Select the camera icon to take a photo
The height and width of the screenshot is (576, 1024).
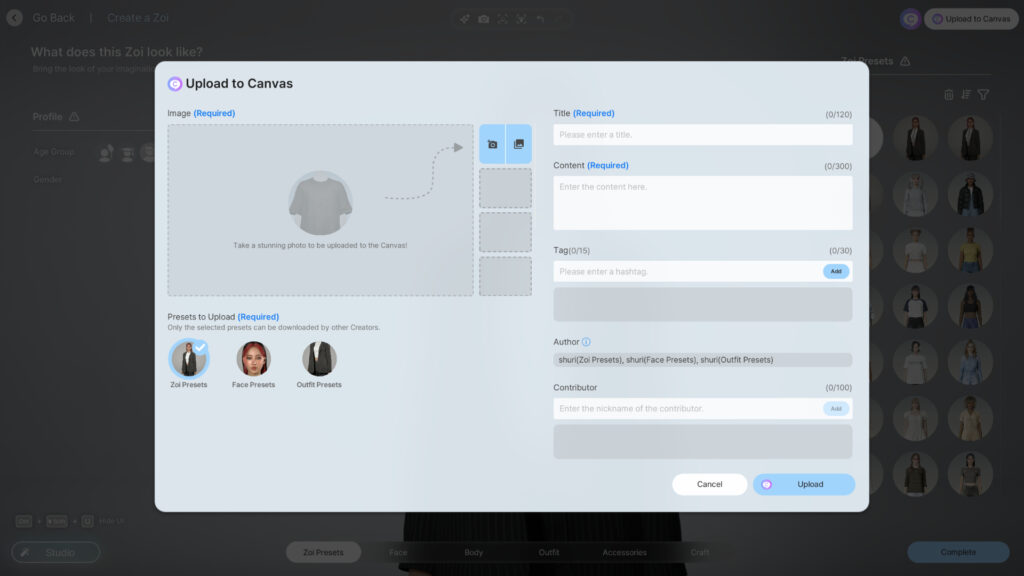[x=494, y=143]
